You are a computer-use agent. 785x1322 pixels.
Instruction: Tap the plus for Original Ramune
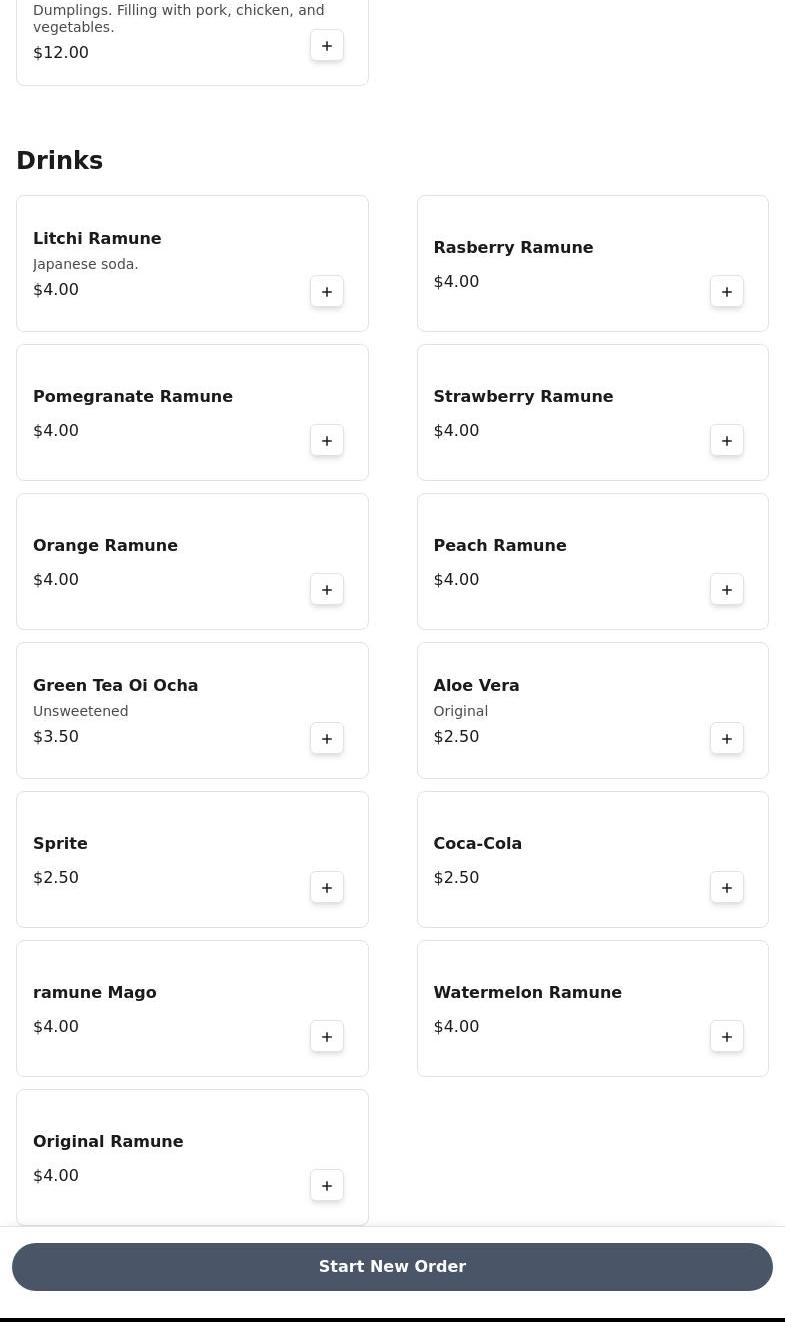(x=327, y=1186)
